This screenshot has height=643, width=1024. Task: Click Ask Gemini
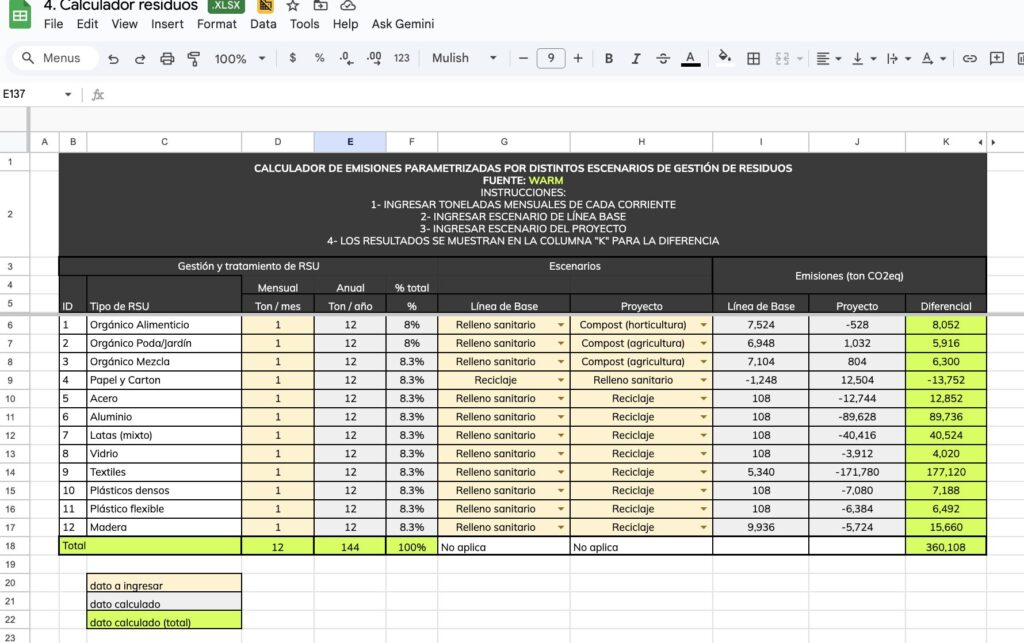point(403,24)
